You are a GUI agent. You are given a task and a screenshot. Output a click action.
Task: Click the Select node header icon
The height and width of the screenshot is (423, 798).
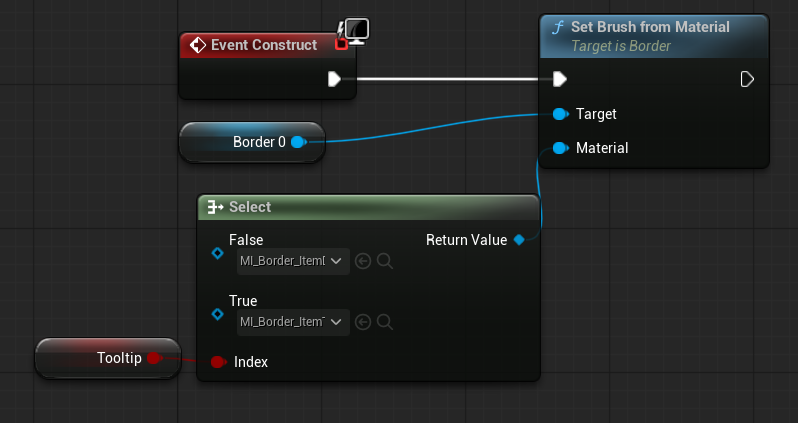click(x=215, y=207)
